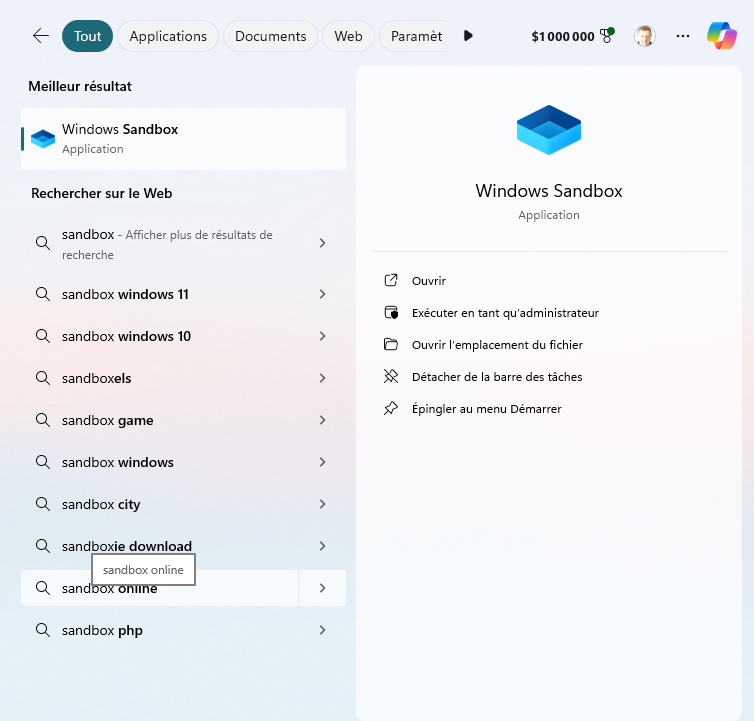Screen dimensions: 754x721
Task: Go back with the left arrow
Action: pyautogui.click(x=41, y=36)
